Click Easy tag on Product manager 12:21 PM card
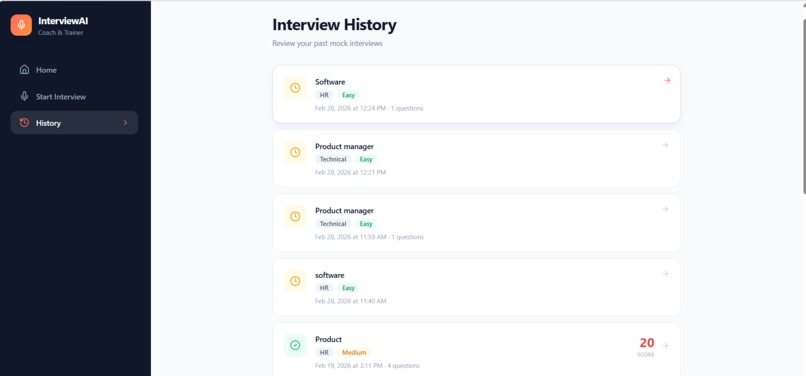 click(x=366, y=159)
